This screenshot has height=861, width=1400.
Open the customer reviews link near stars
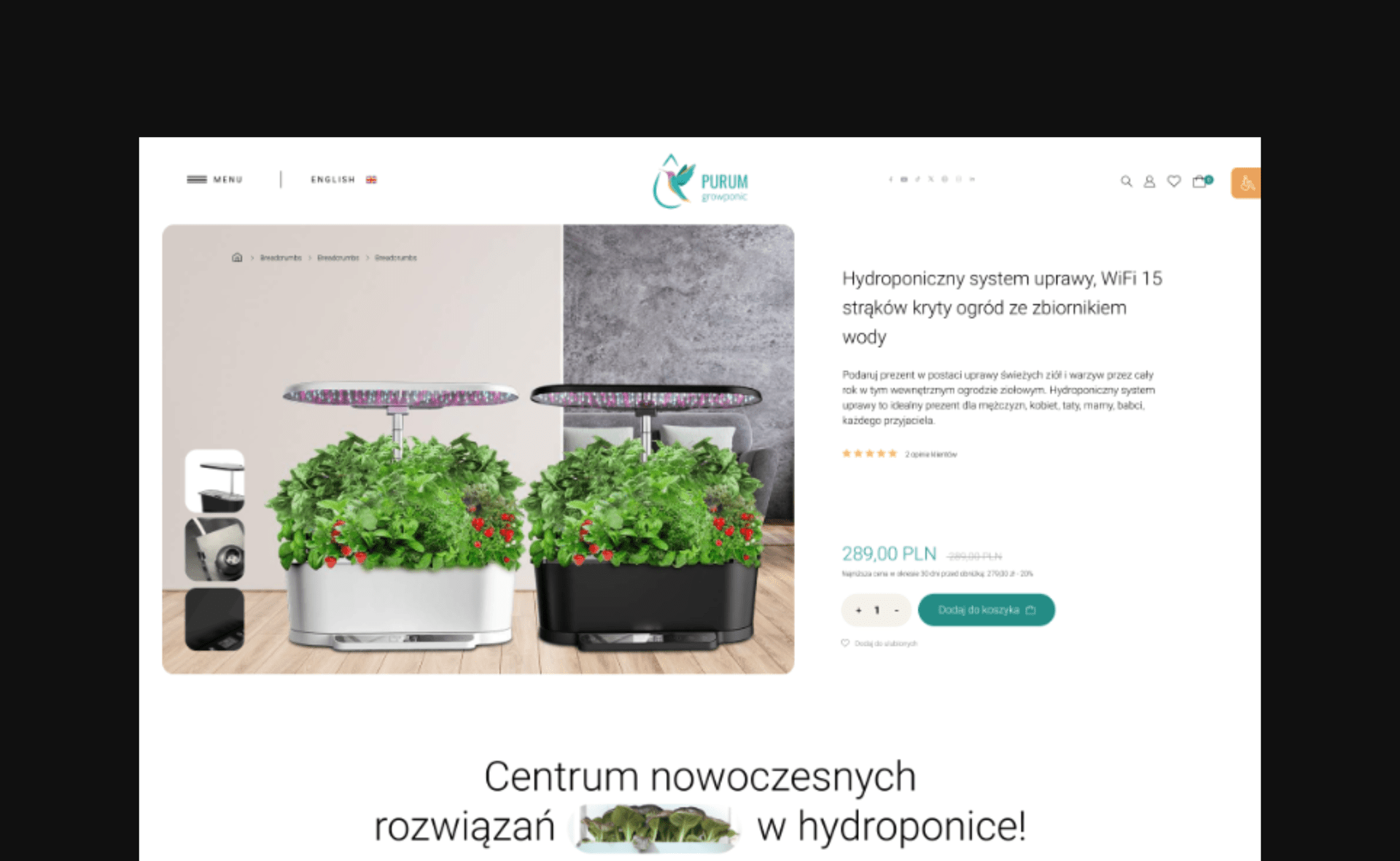[x=931, y=454]
